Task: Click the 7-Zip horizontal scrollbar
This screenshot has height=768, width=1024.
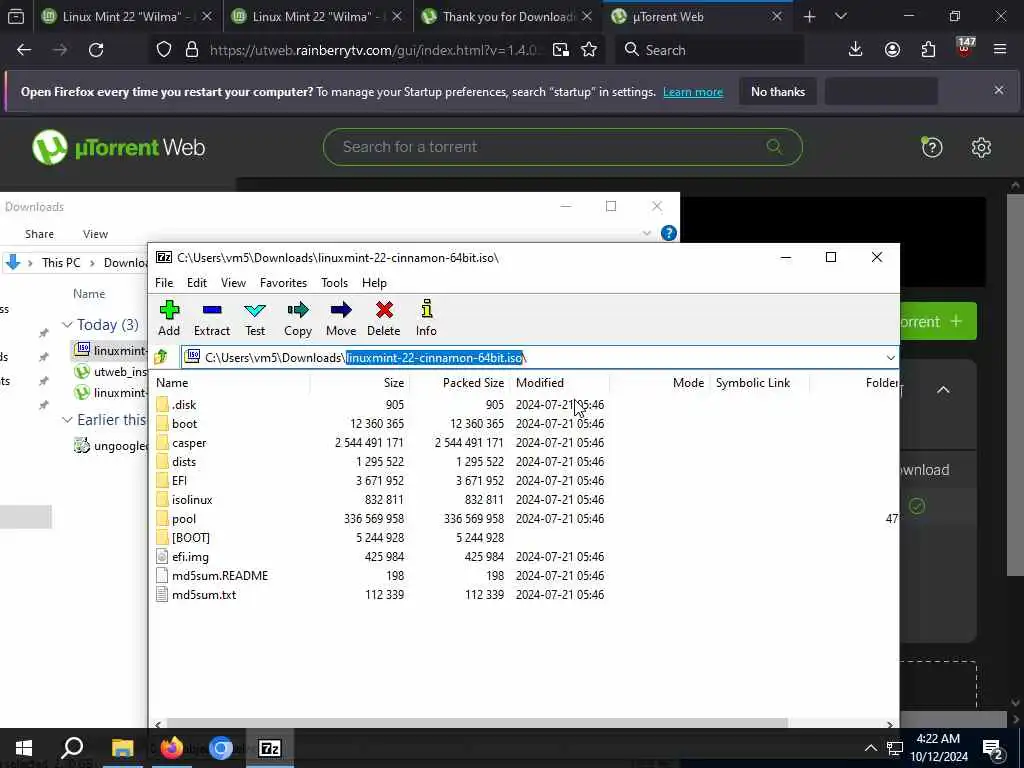Action: pyautogui.click(x=477, y=724)
